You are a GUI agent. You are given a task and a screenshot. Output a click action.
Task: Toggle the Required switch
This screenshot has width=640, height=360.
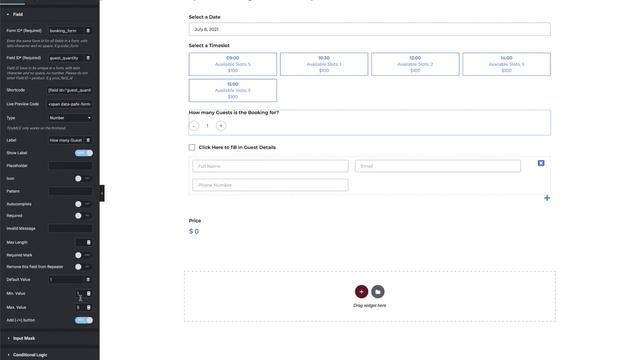pos(83,216)
